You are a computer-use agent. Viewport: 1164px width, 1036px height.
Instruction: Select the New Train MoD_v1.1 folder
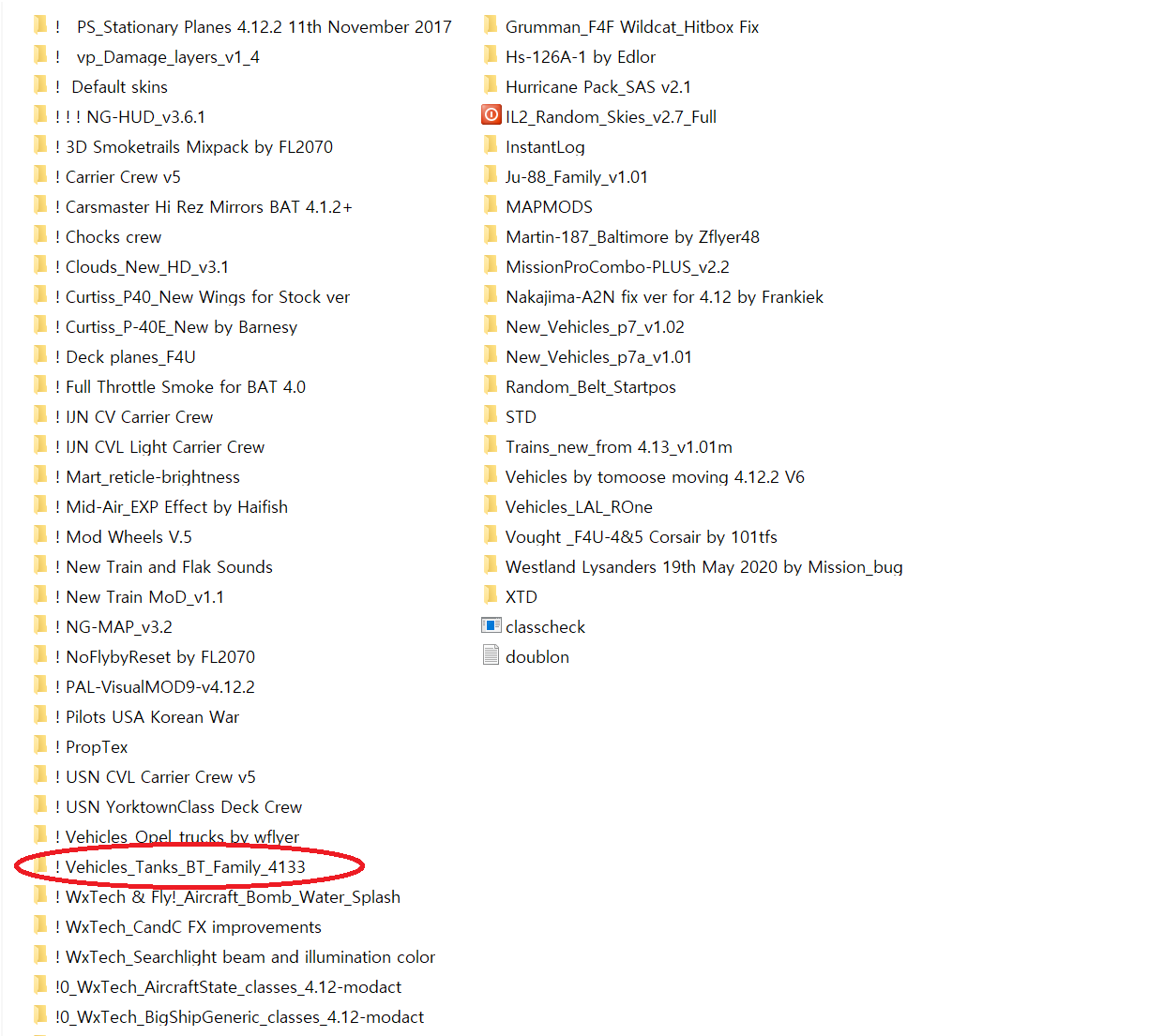point(140,597)
